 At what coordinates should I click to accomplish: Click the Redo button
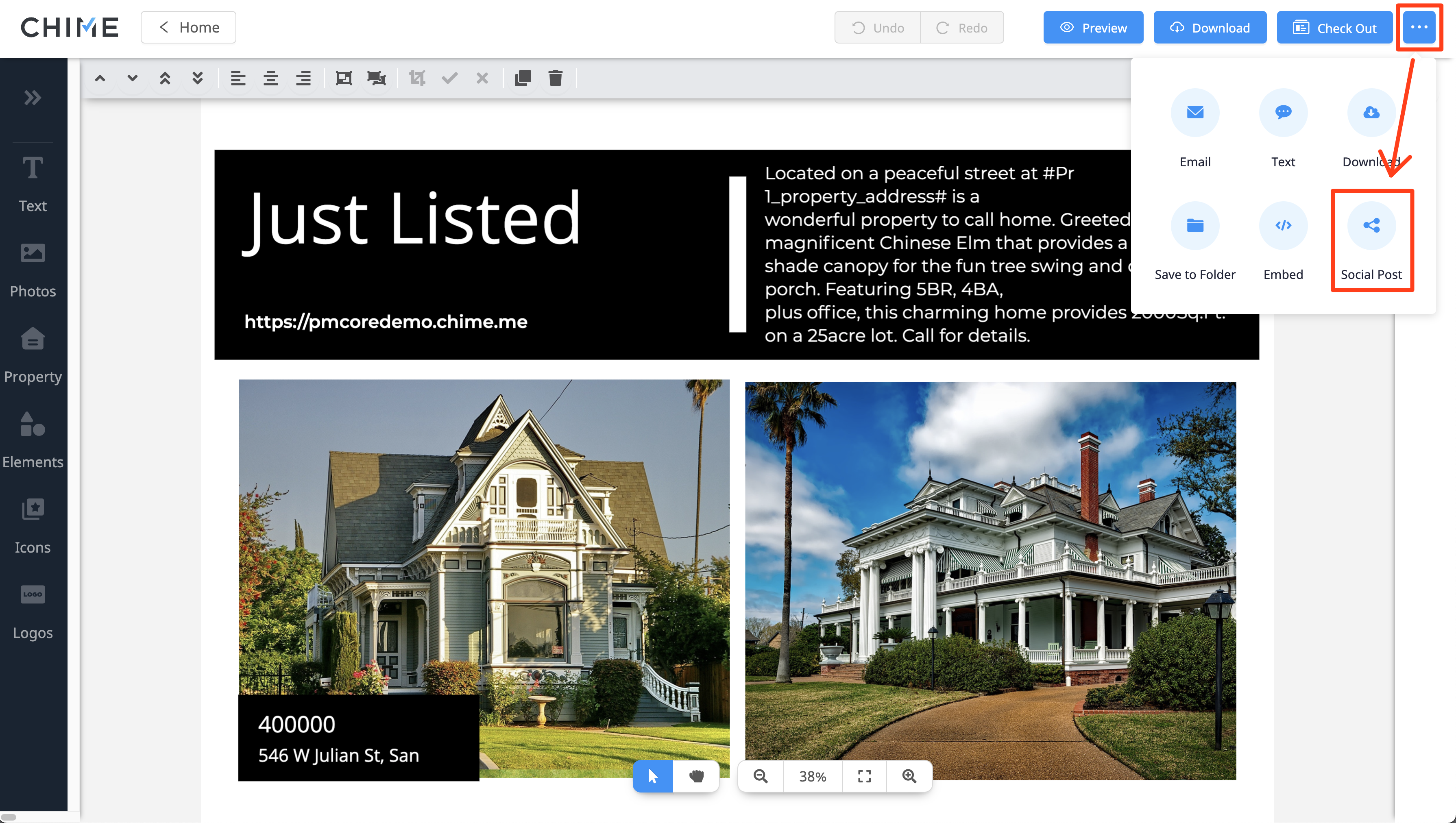[962, 28]
